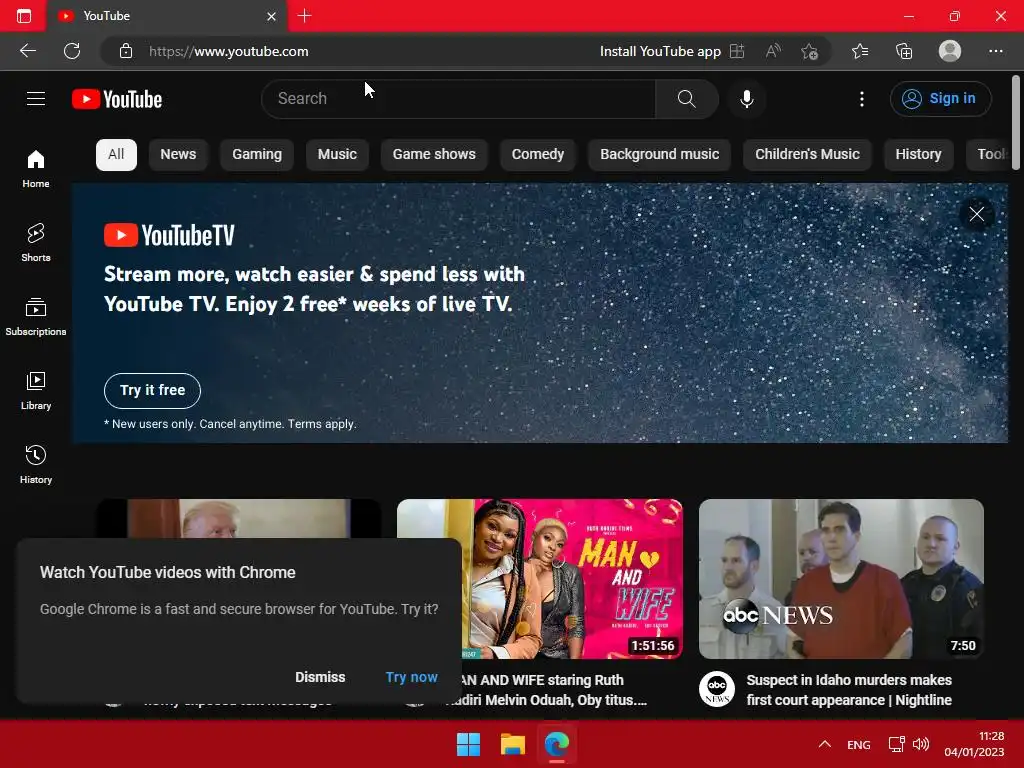The height and width of the screenshot is (768, 1024).
Task: Open Shorts from the sidebar
Action: tap(36, 242)
